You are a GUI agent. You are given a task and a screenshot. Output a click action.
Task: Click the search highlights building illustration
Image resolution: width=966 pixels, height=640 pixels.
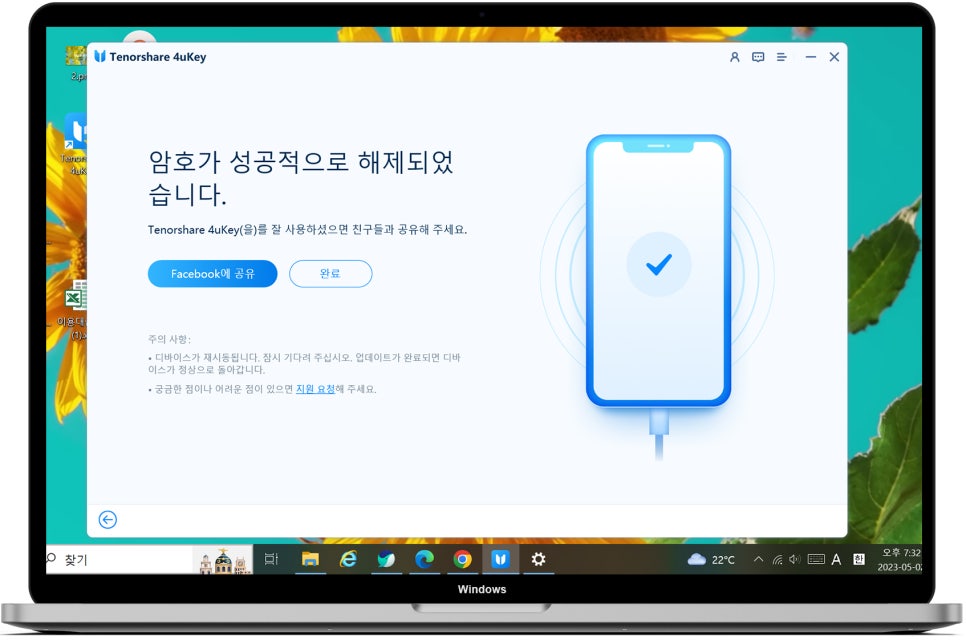(223, 560)
